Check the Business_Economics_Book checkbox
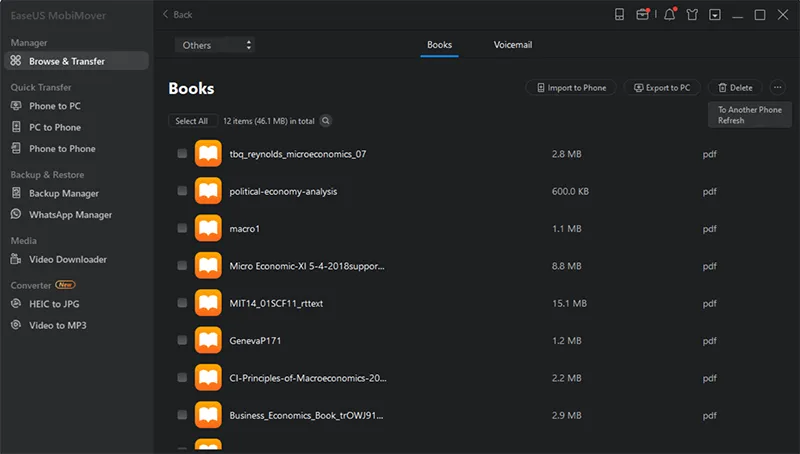800x454 pixels. point(182,415)
